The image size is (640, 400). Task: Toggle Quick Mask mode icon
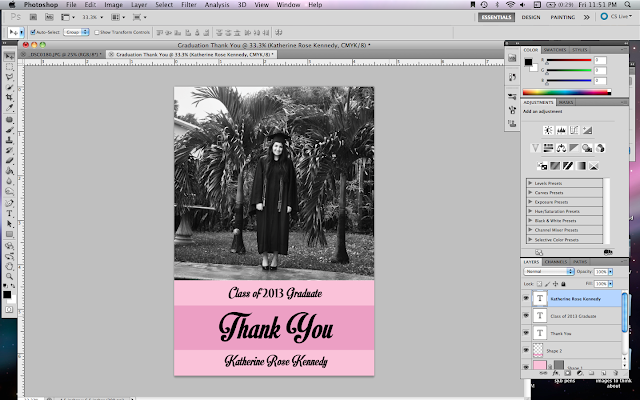(x=9, y=310)
